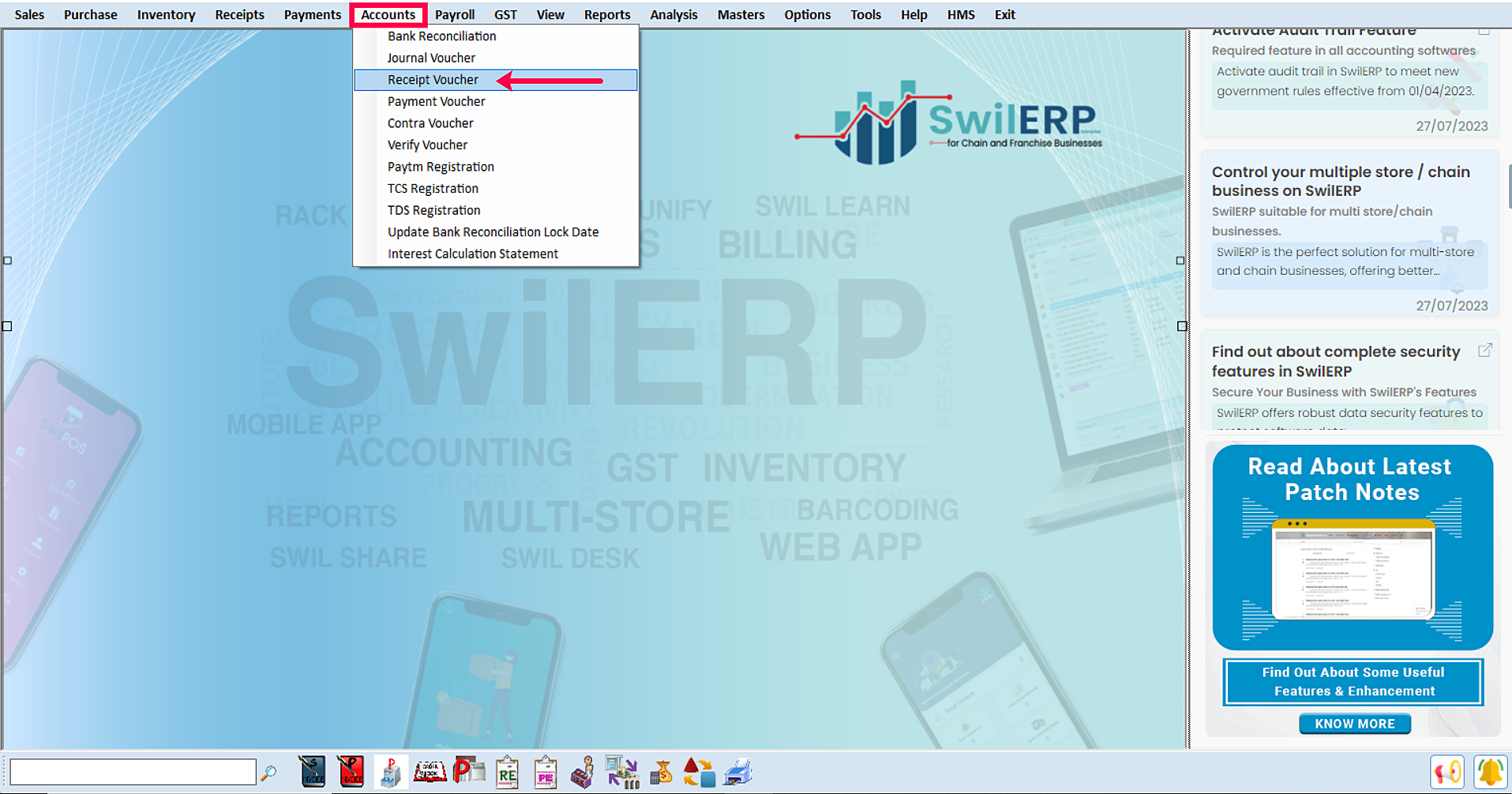This screenshot has width=1512, height=794.
Task: Select Journal Voucher from Accounts menu
Action: click(x=496, y=58)
